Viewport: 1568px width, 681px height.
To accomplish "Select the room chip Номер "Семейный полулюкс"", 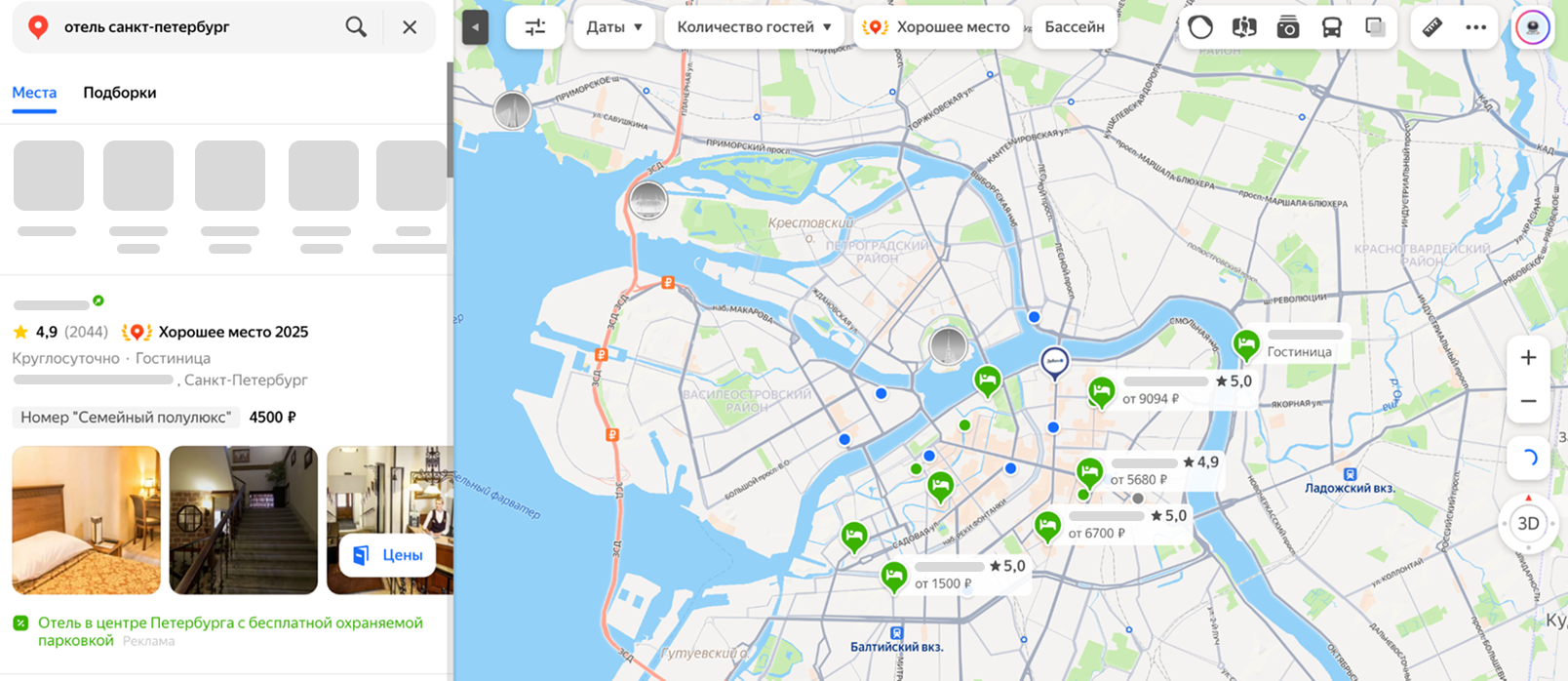I will click(126, 417).
